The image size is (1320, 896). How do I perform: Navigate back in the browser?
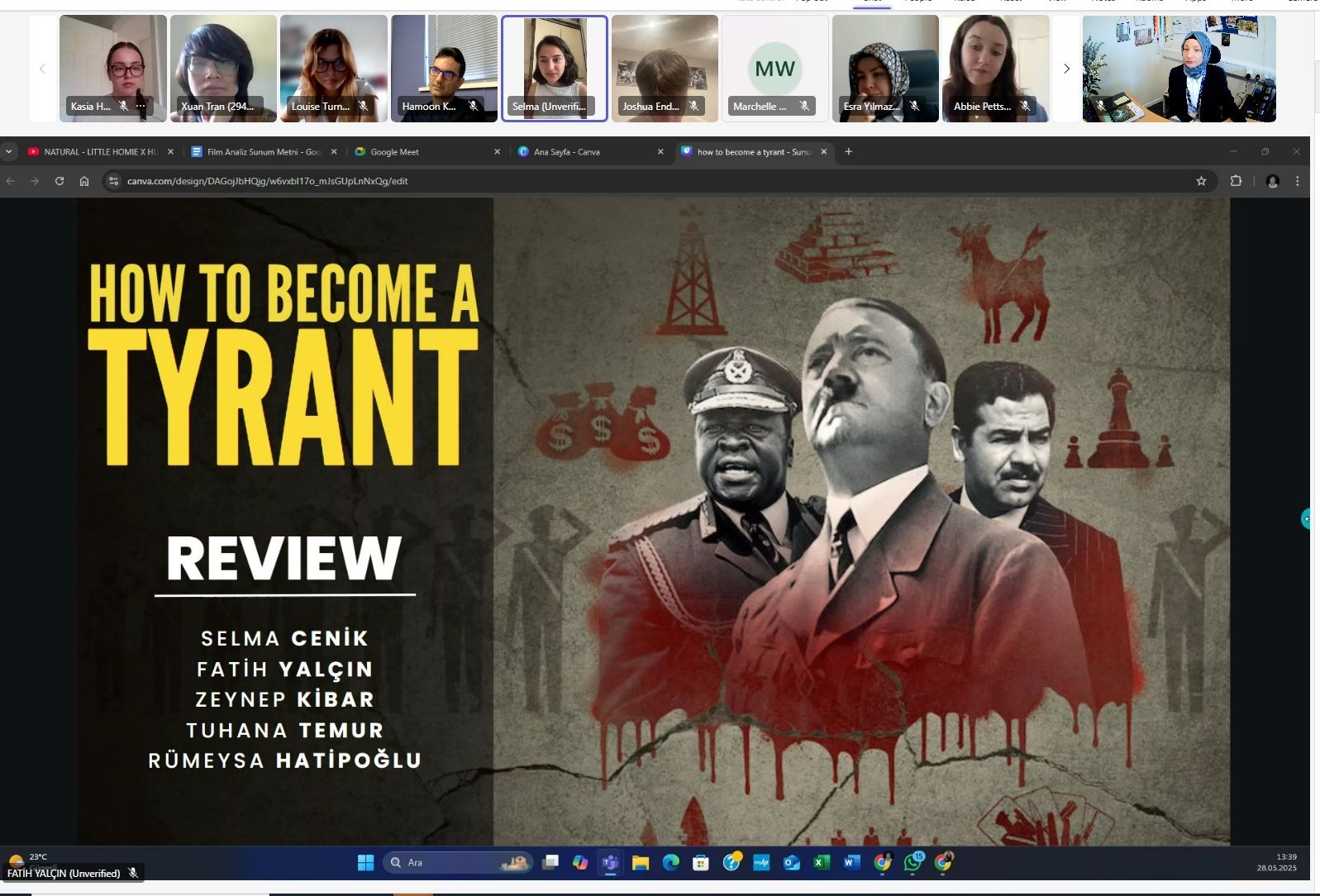coord(11,181)
